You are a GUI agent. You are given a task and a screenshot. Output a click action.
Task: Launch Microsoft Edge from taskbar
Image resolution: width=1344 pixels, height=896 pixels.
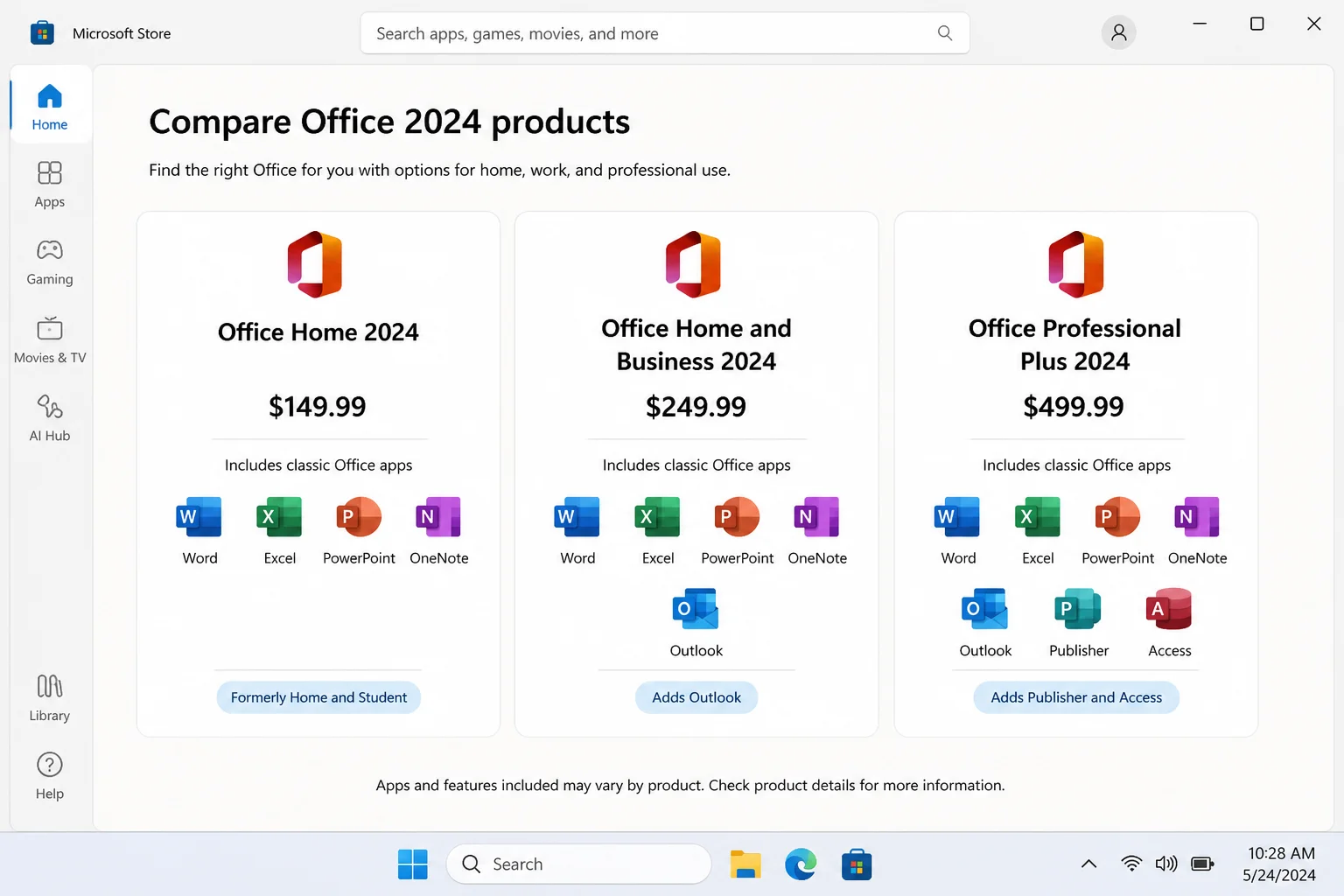801,864
